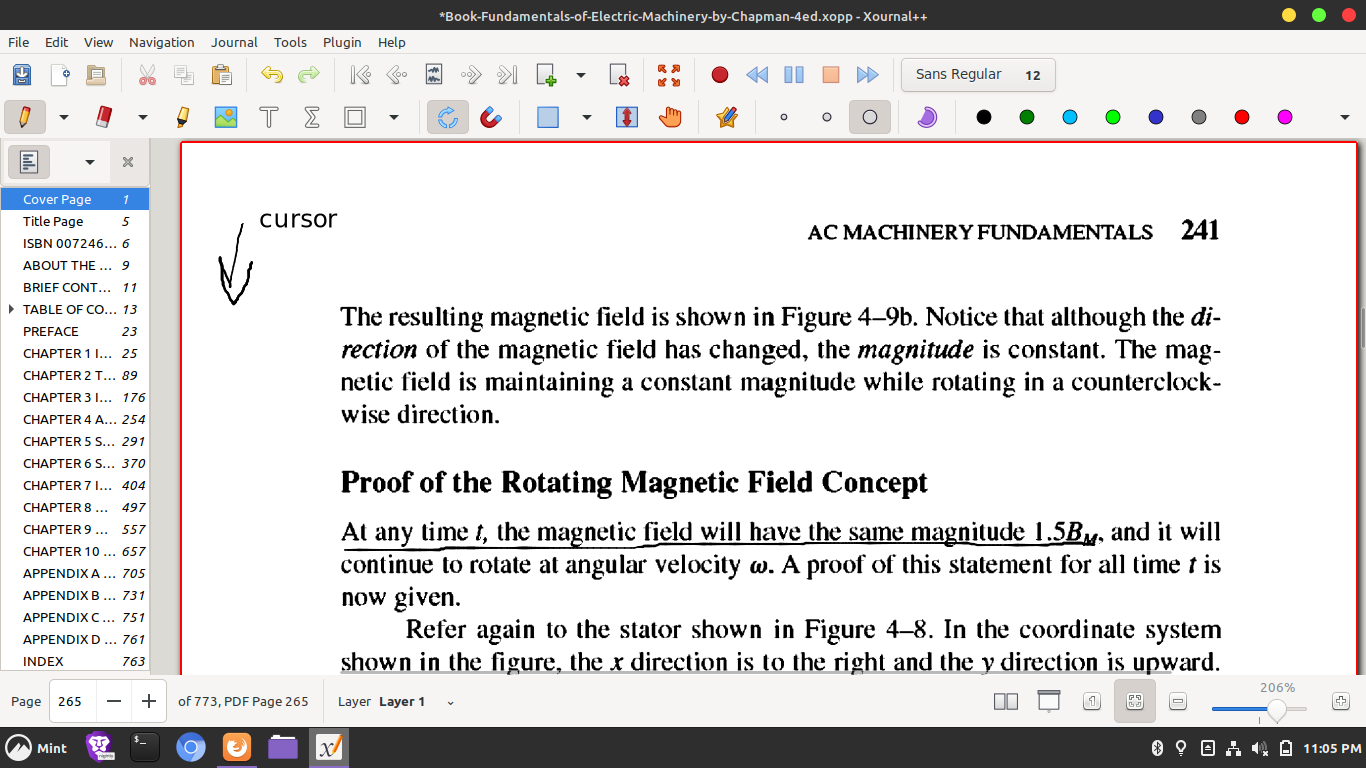Select the Pen tool

(24, 117)
